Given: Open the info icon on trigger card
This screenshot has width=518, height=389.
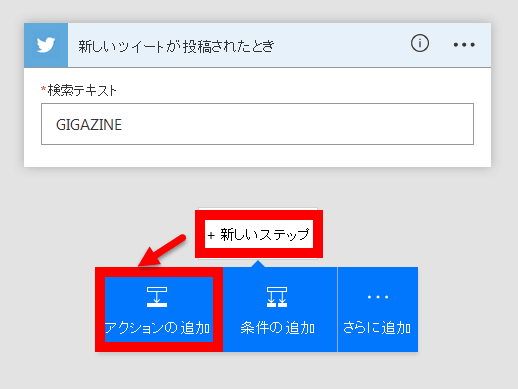Looking at the screenshot, I should (x=420, y=43).
